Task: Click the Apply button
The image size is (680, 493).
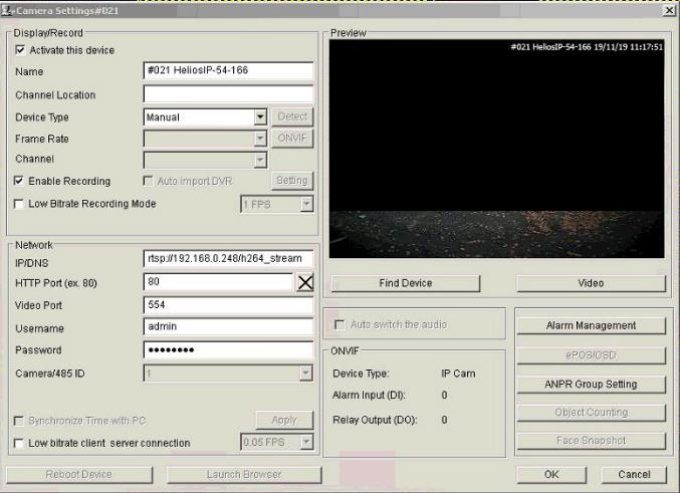Action: coord(284,420)
